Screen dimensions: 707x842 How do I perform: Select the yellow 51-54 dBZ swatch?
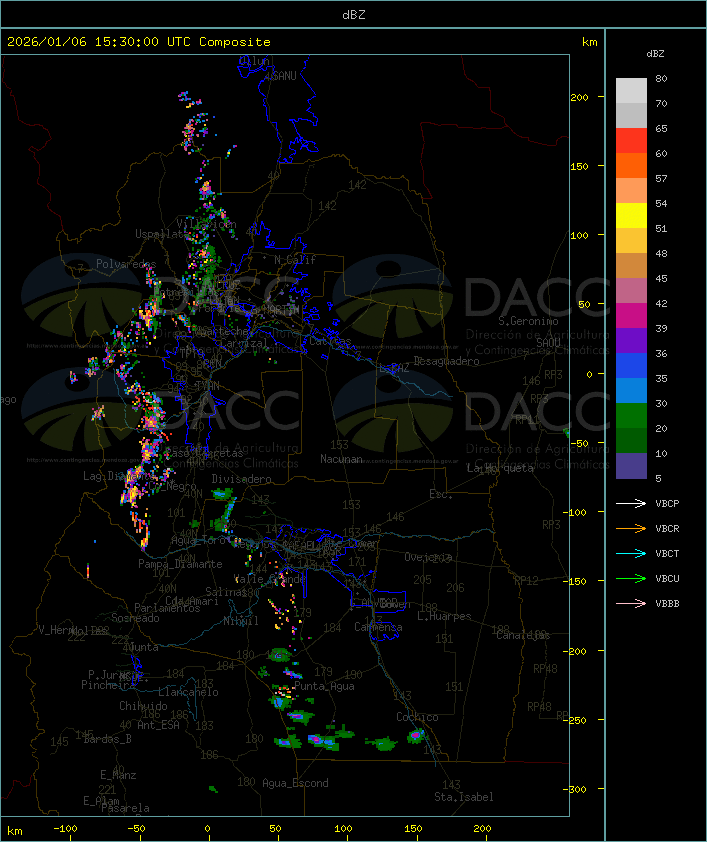(x=631, y=216)
